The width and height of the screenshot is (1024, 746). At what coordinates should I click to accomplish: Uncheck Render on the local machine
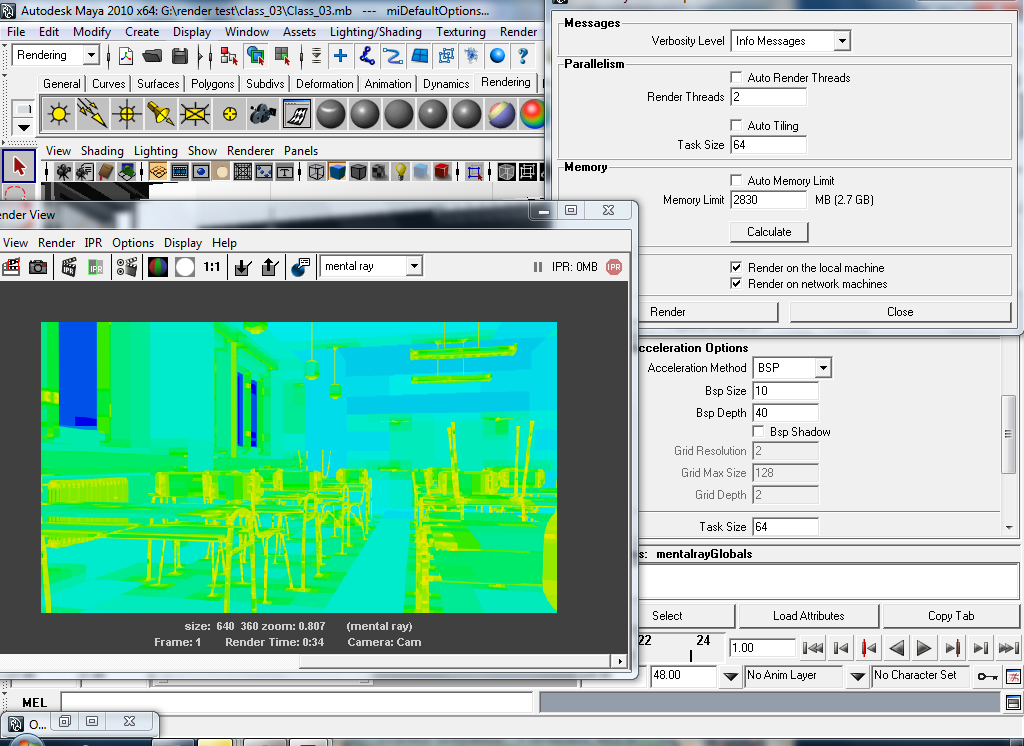click(736, 267)
